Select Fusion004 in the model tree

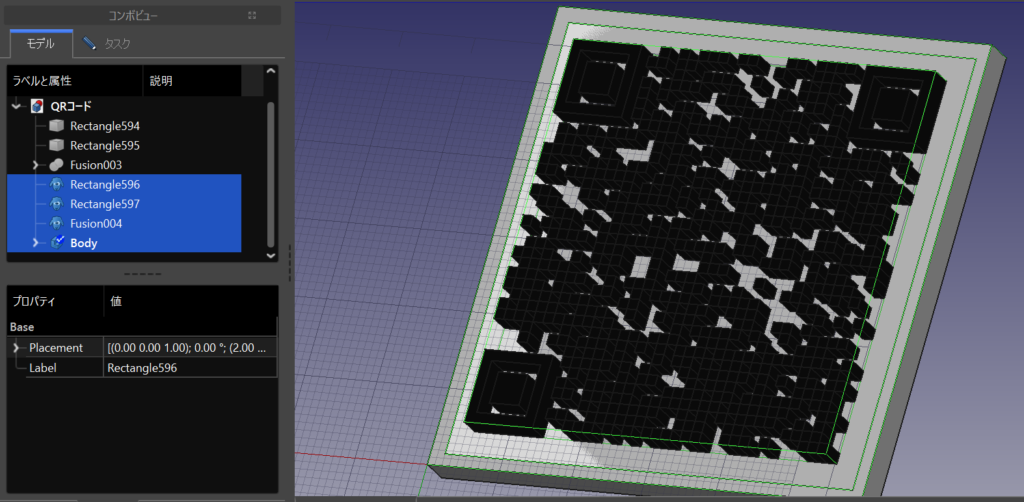point(96,223)
